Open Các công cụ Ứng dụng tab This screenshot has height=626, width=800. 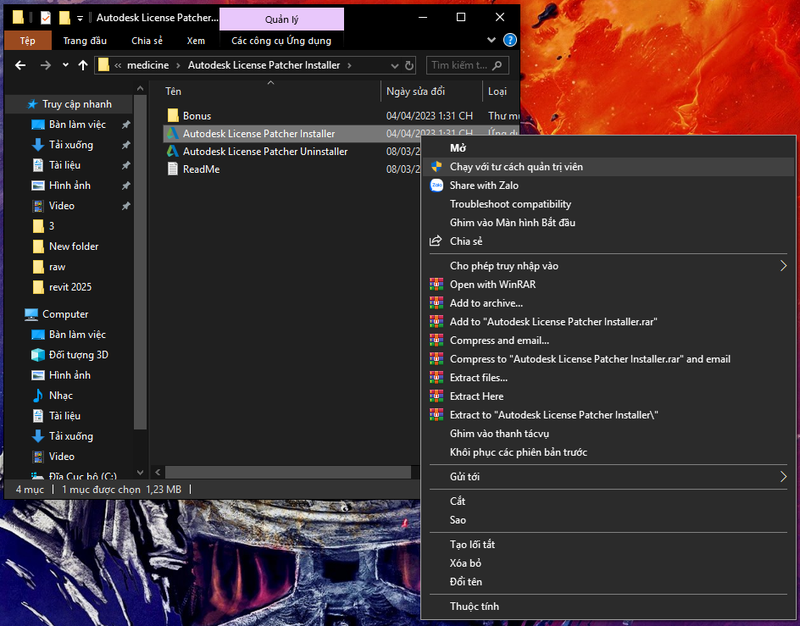click(x=281, y=41)
